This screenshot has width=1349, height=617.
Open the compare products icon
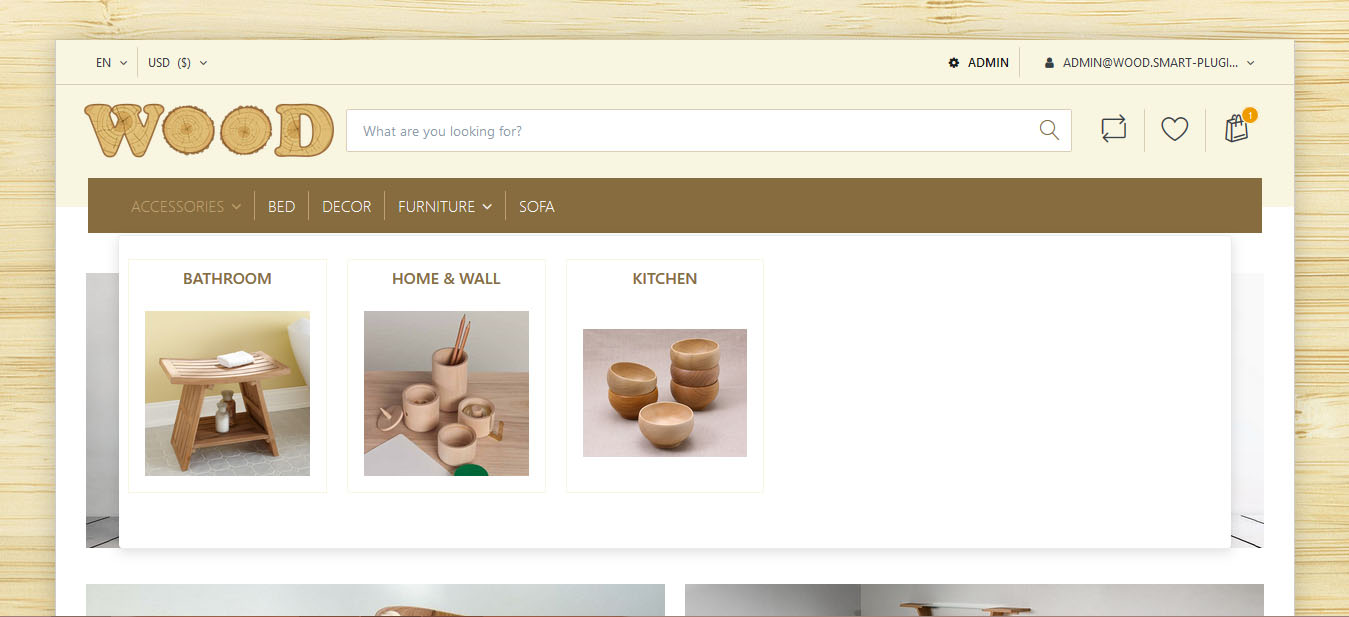point(1113,129)
